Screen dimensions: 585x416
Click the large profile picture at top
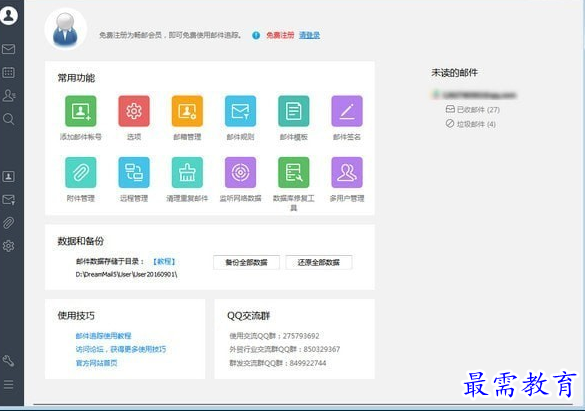(x=66, y=29)
